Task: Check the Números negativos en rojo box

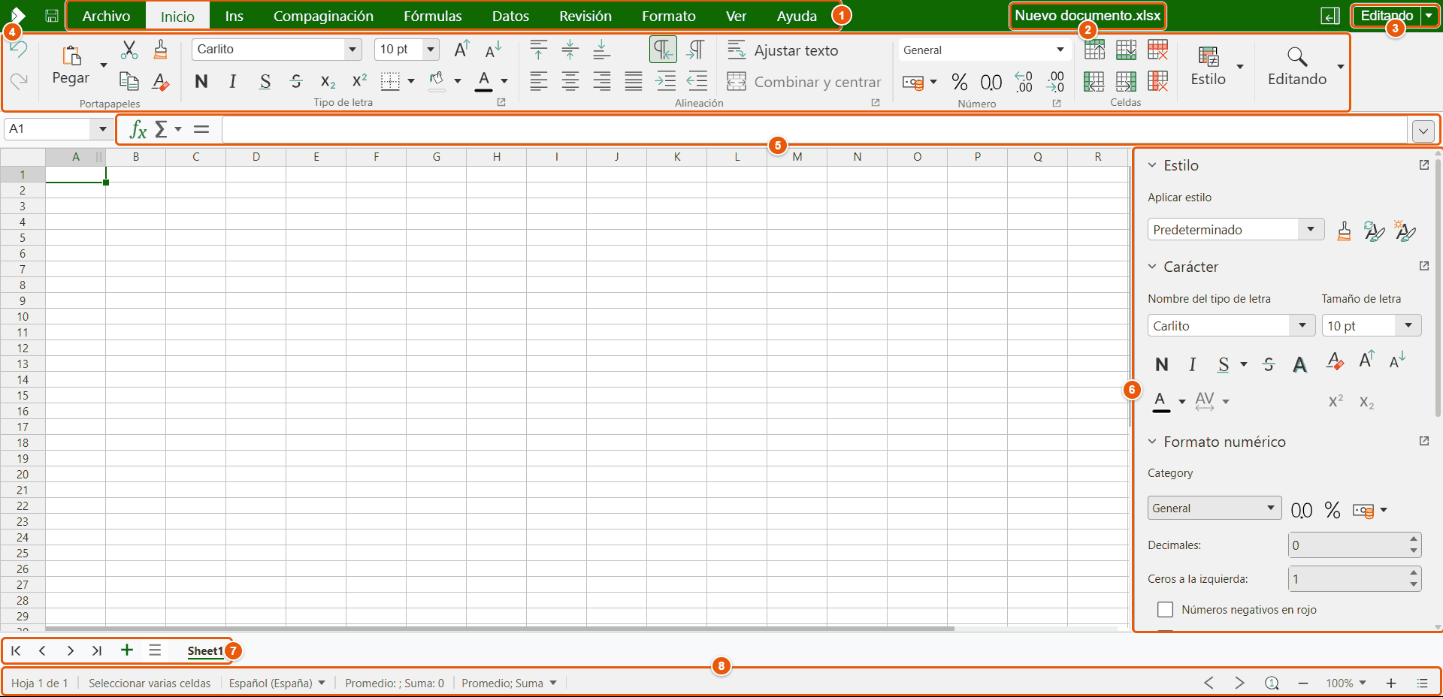Action: coord(1165,610)
